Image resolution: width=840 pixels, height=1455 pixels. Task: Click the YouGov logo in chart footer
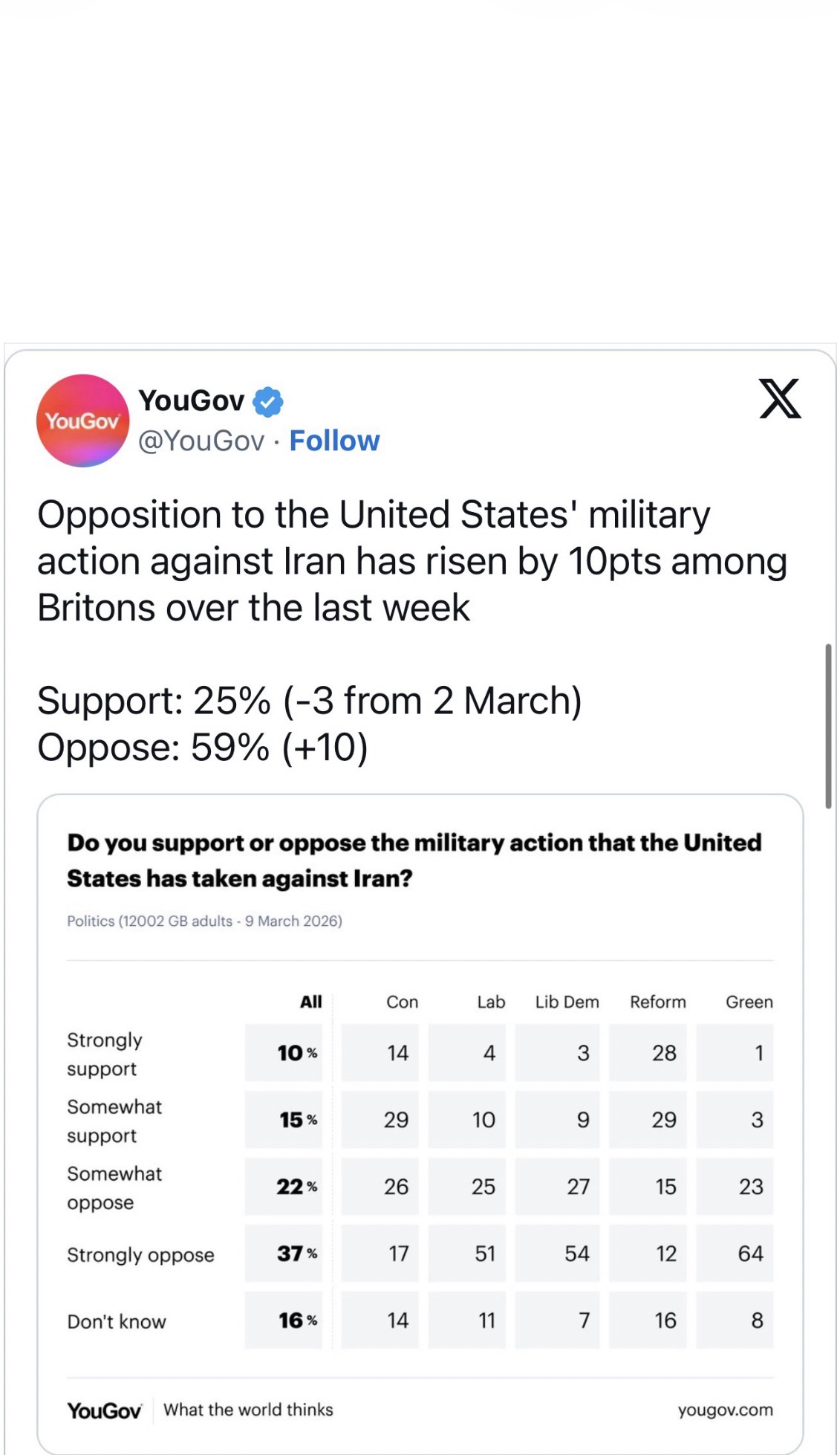tap(104, 1410)
